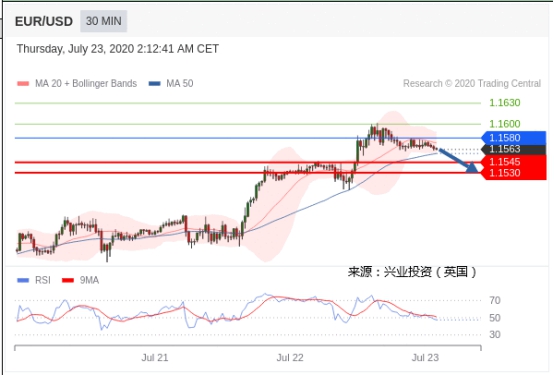Toggle the 9MA legend entry
Viewport: 554px width, 376px height.
[x=81, y=280]
